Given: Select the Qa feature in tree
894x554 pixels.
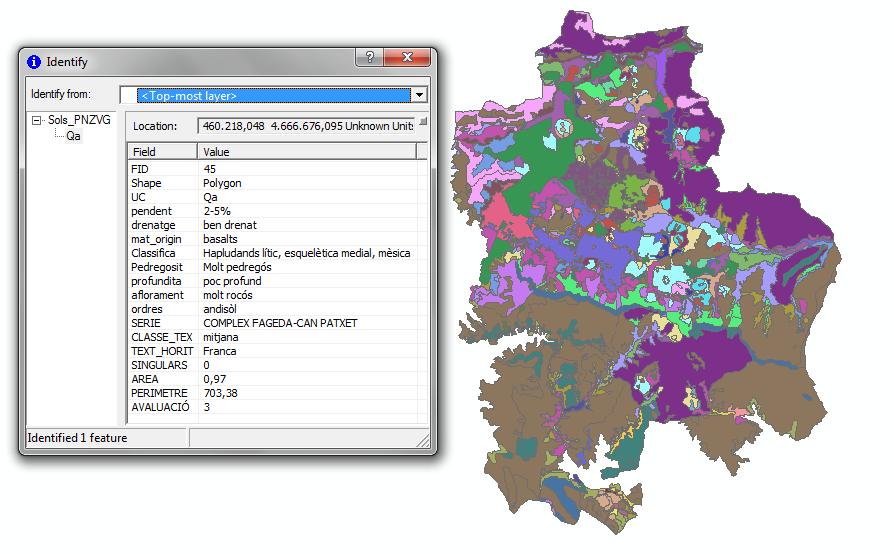Looking at the screenshot, I should point(73,136).
